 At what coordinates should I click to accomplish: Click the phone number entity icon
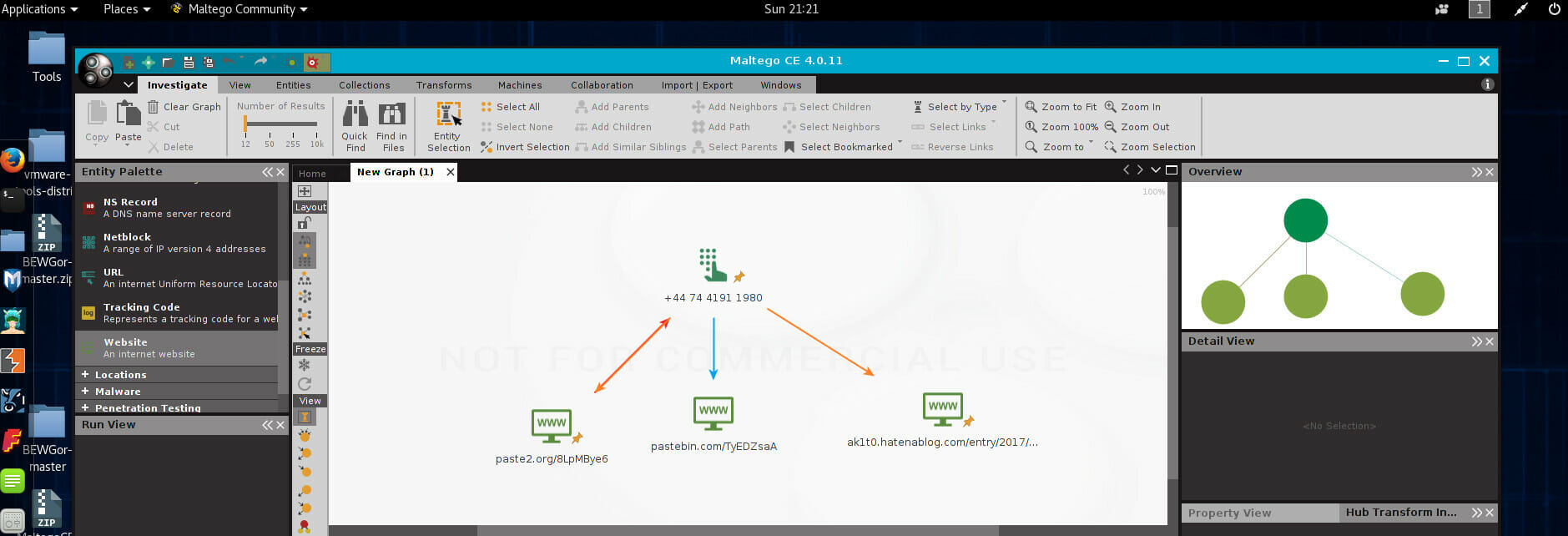[x=712, y=265]
